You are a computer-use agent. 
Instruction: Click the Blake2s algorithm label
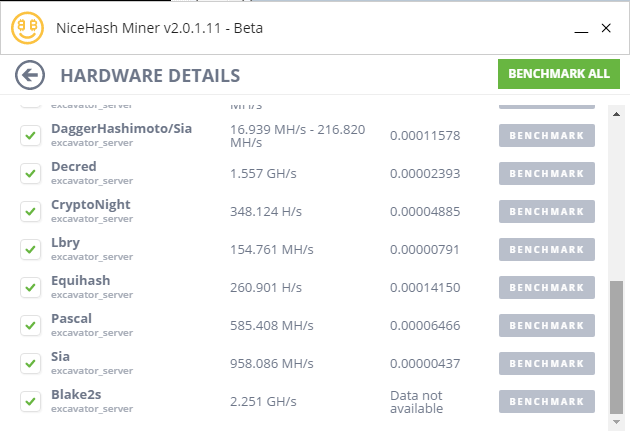coord(76,395)
